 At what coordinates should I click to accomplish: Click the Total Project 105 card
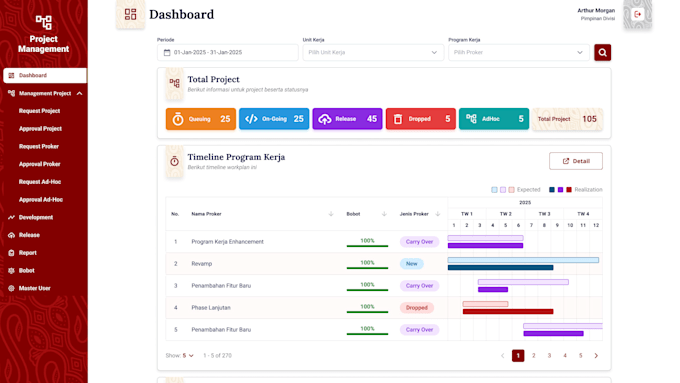(x=567, y=119)
